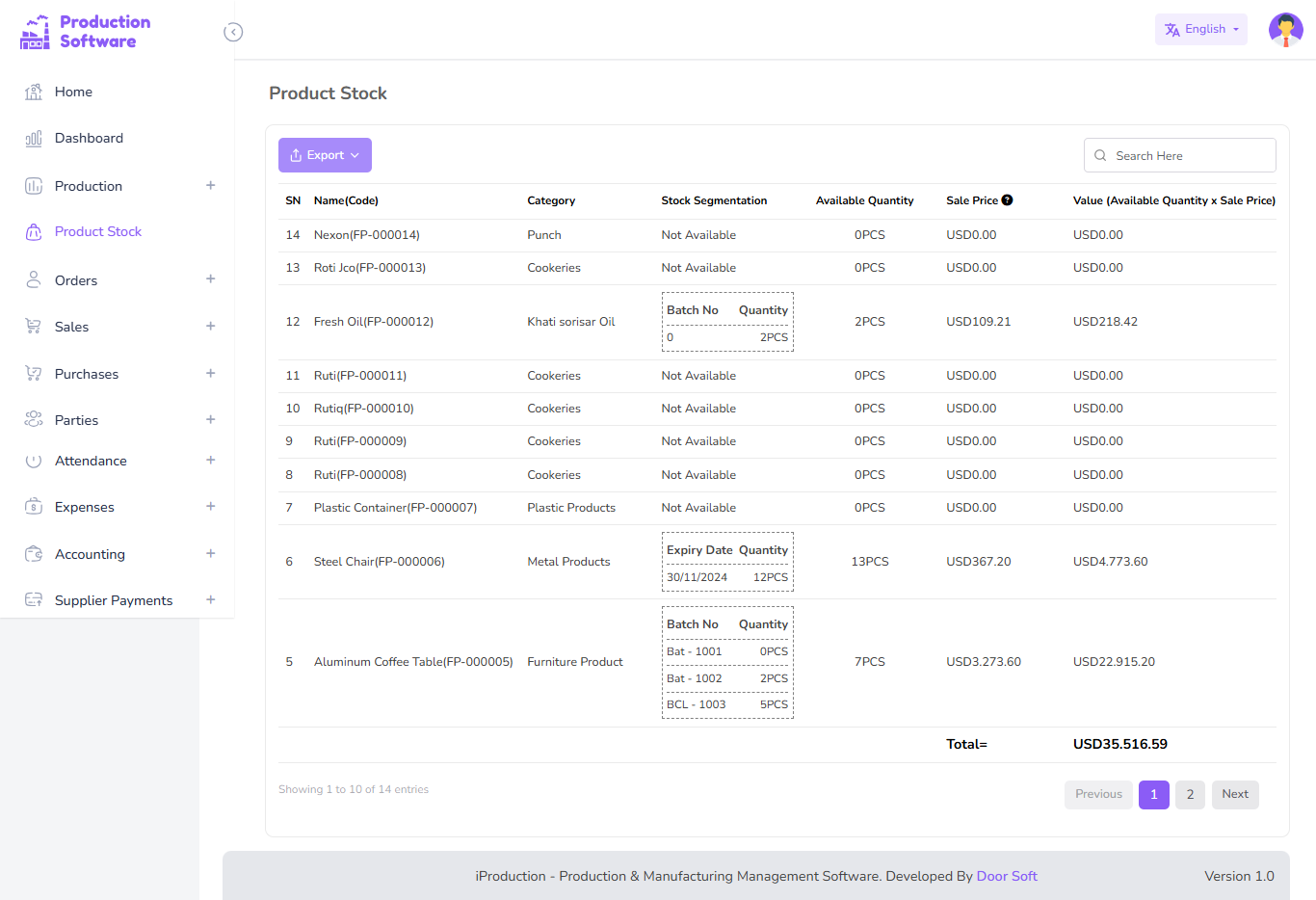Collapse the sidebar with the chevron arrow

point(233,32)
